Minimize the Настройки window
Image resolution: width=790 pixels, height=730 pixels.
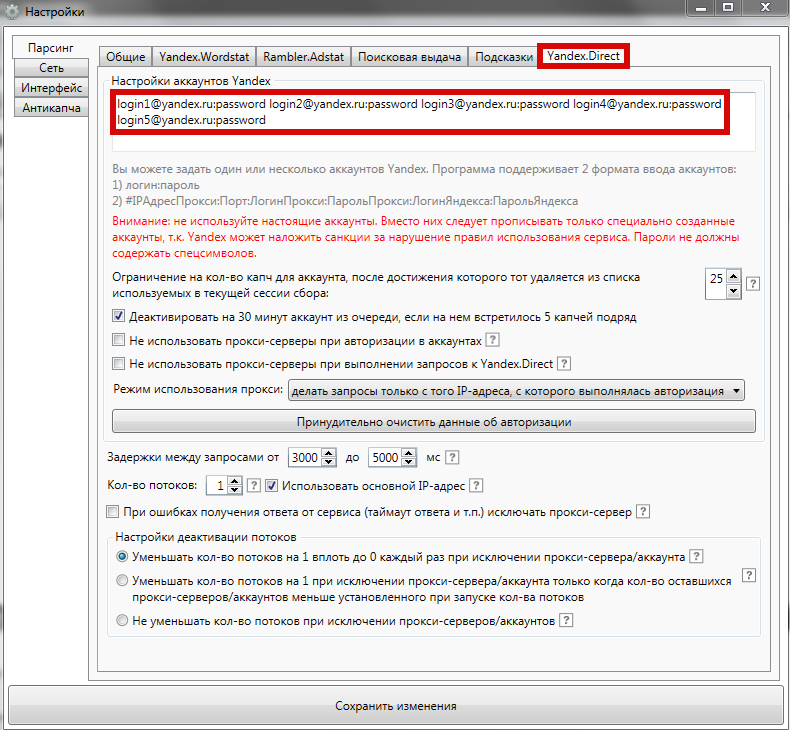701,8
